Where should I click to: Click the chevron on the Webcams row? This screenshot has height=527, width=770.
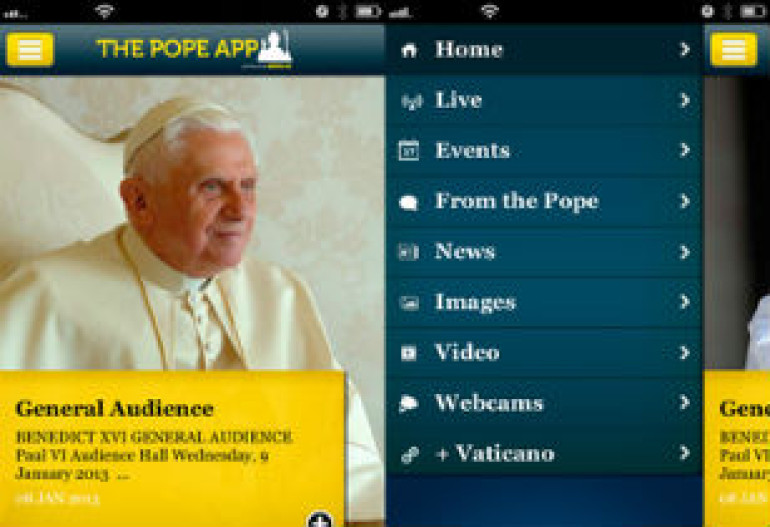click(685, 403)
